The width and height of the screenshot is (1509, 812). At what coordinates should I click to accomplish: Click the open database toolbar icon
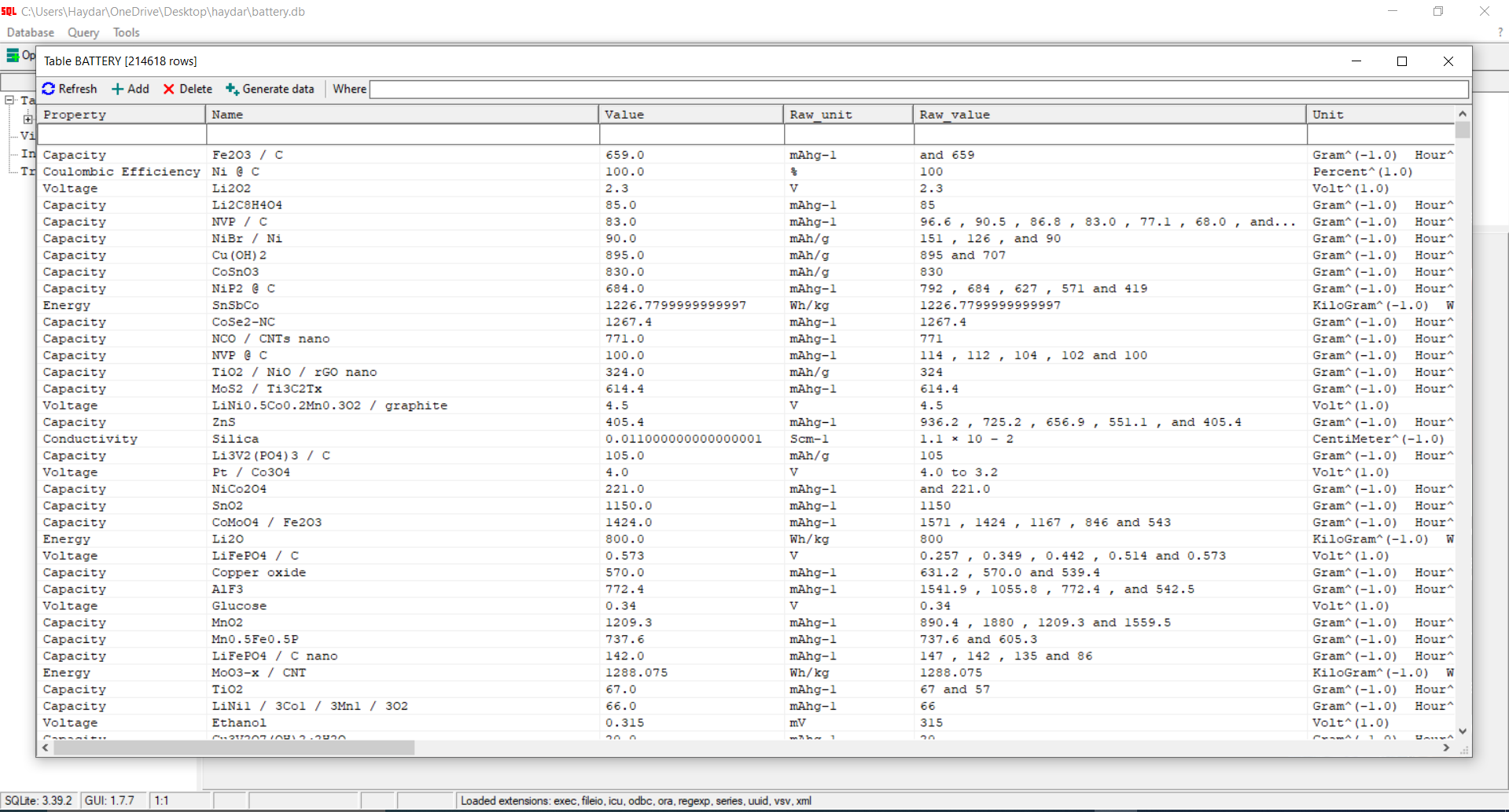click(x=13, y=55)
